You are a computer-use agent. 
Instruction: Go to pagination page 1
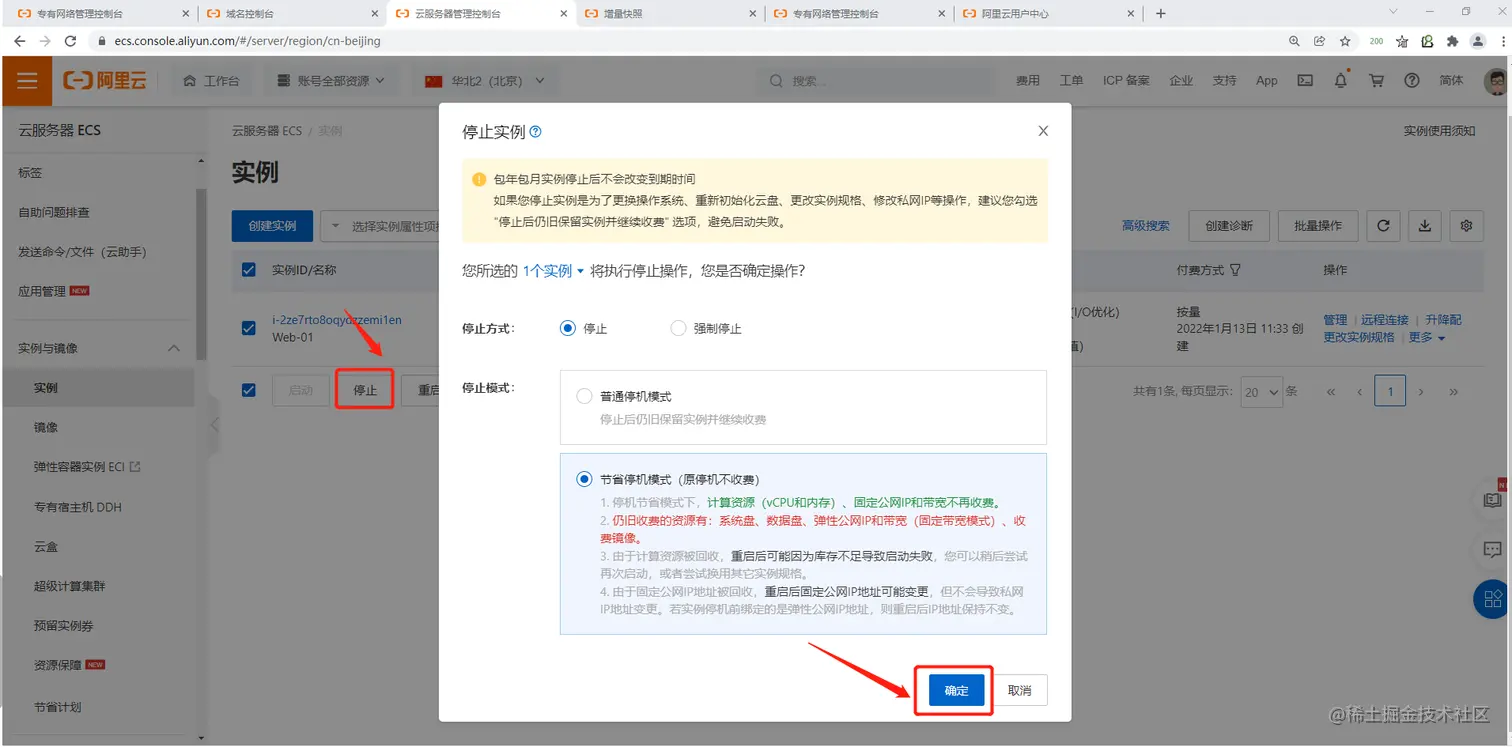1390,392
